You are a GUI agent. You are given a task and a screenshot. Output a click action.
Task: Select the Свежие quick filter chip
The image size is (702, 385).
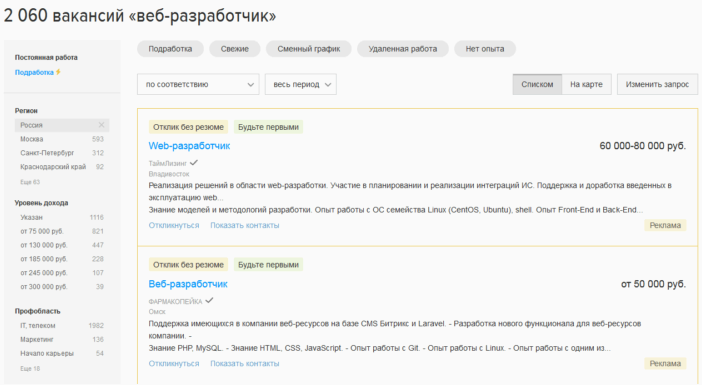click(235, 49)
